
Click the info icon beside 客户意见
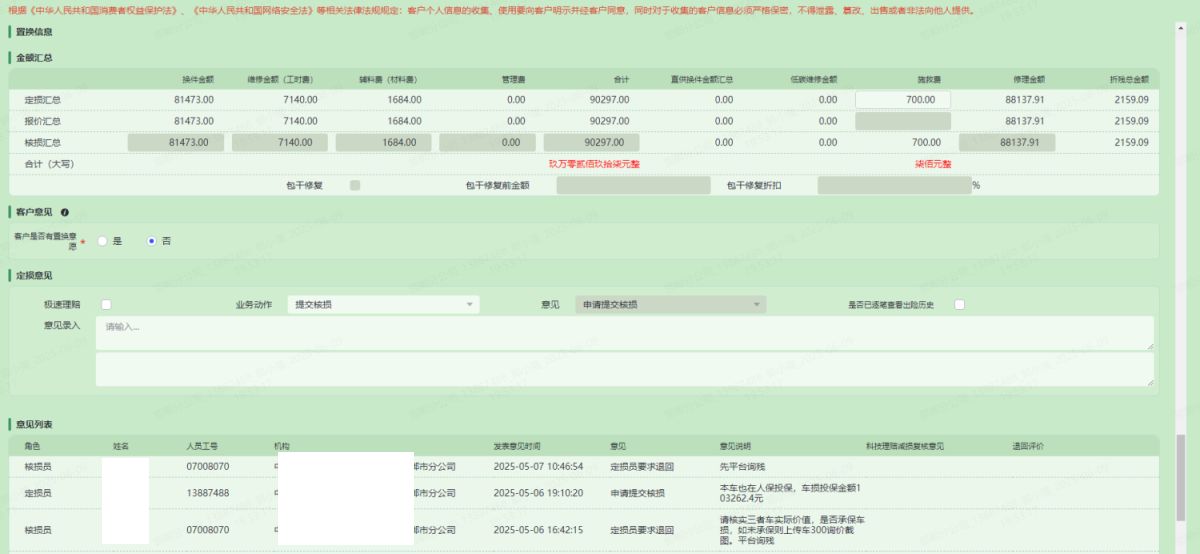click(65, 212)
